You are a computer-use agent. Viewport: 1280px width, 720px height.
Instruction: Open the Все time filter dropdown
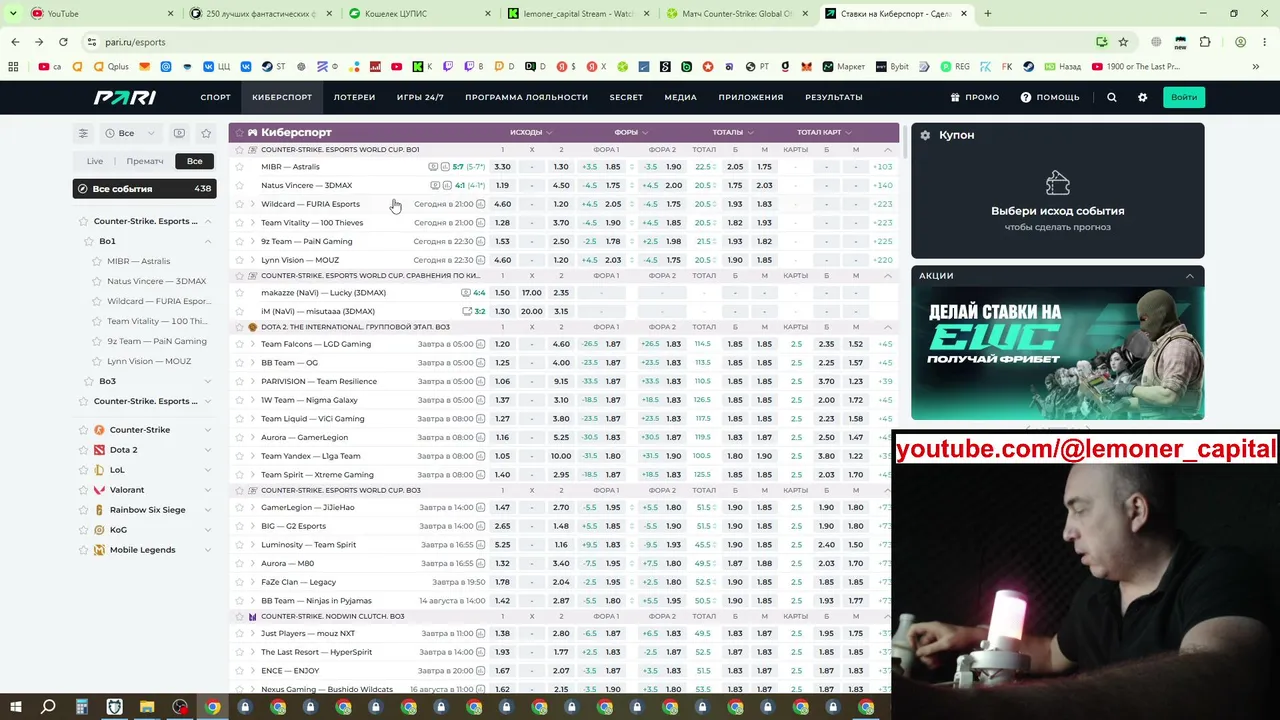click(x=130, y=133)
